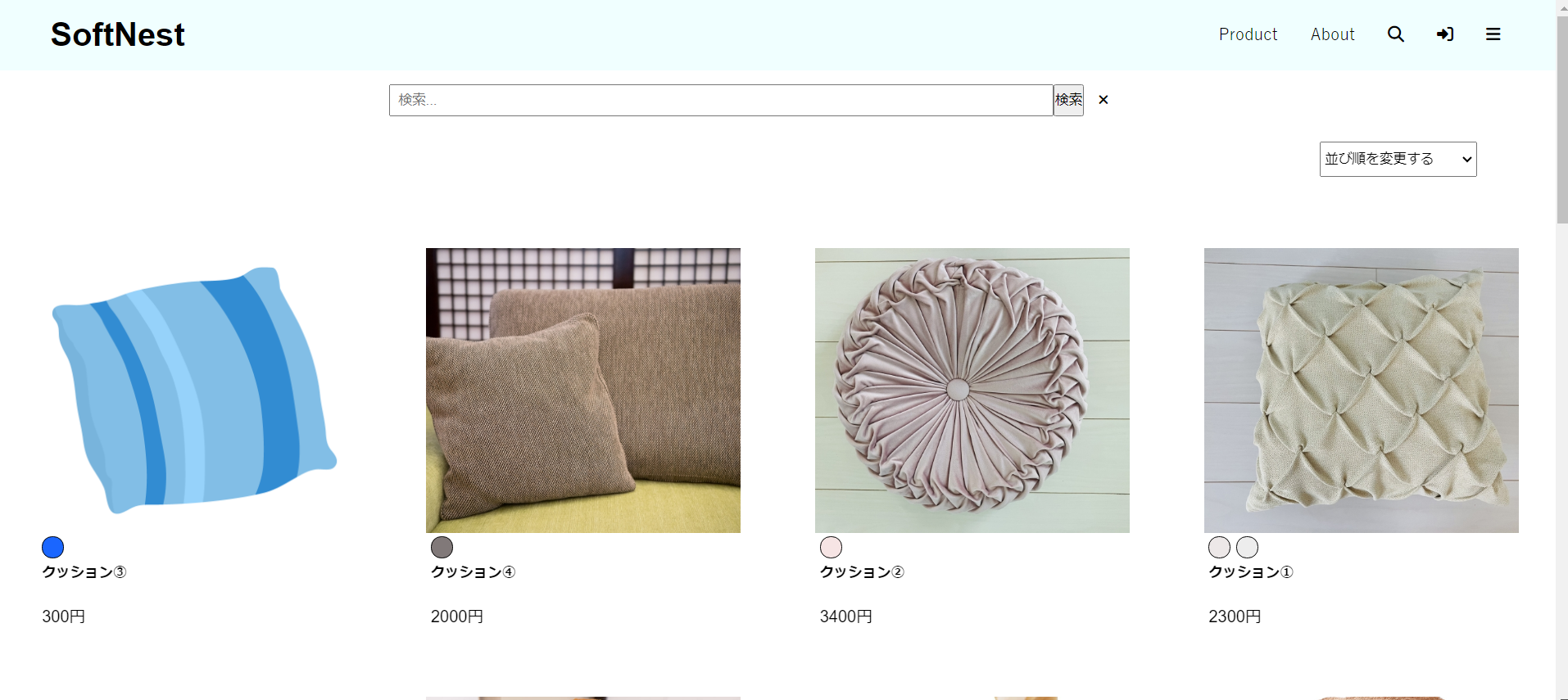
Task: Click the クッション④ product name
Action: (473, 572)
